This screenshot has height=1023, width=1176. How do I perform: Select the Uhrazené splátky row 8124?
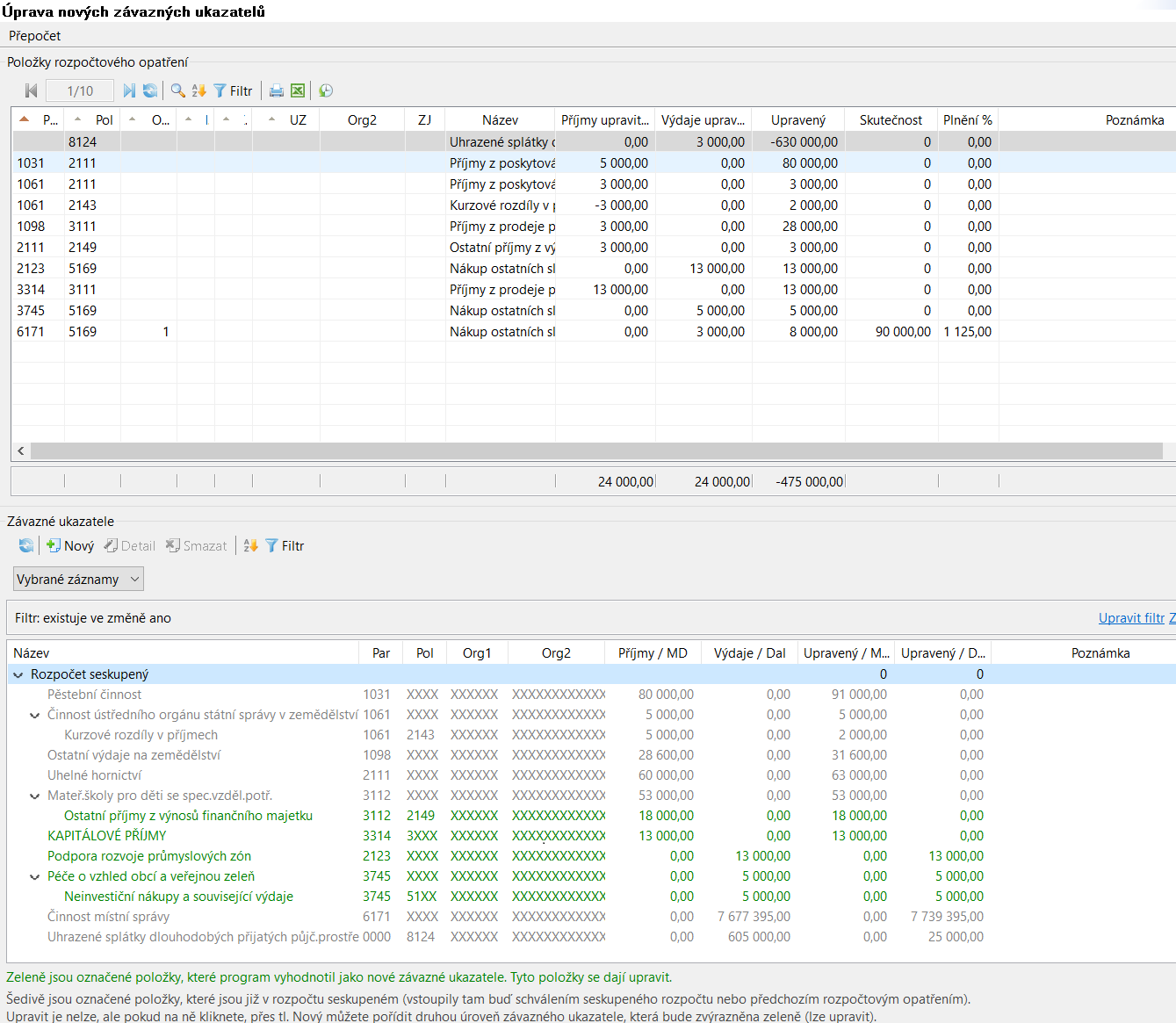click(x=594, y=141)
